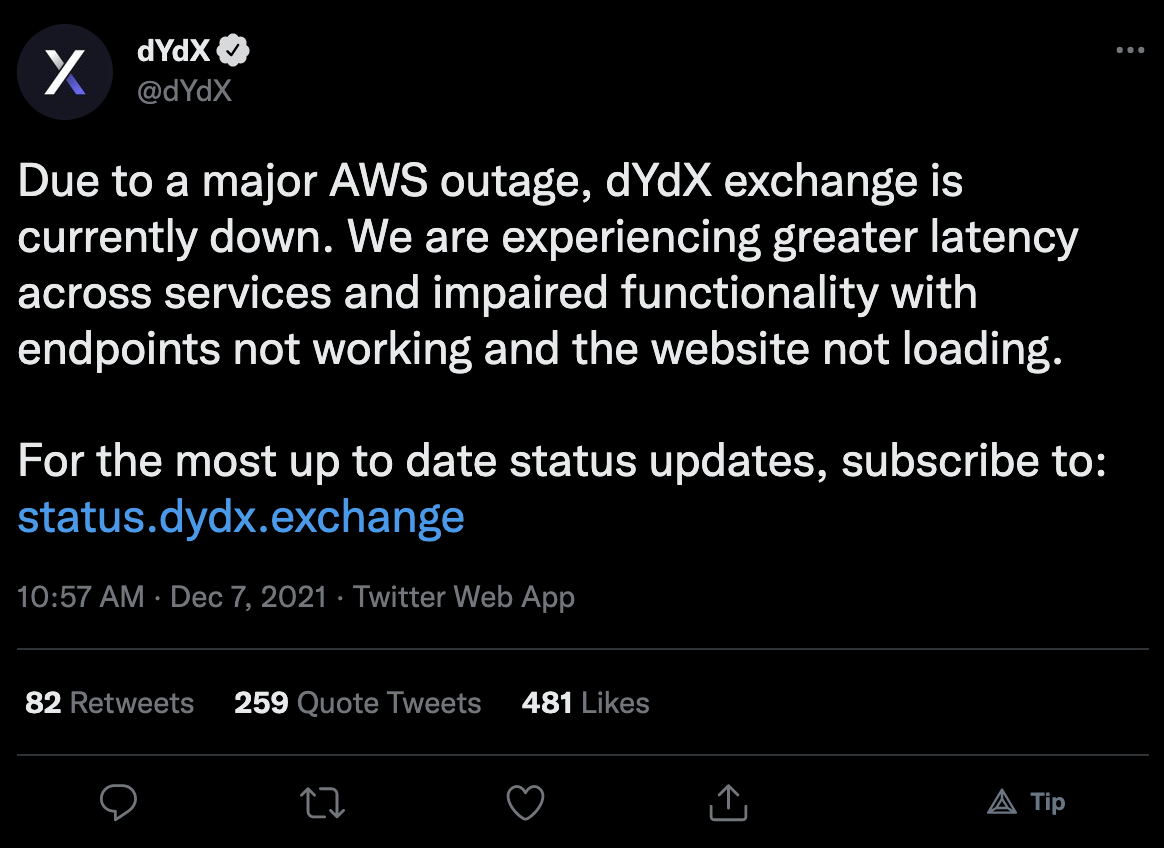
Task: Show the 481 Likes list
Action: pos(585,703)
